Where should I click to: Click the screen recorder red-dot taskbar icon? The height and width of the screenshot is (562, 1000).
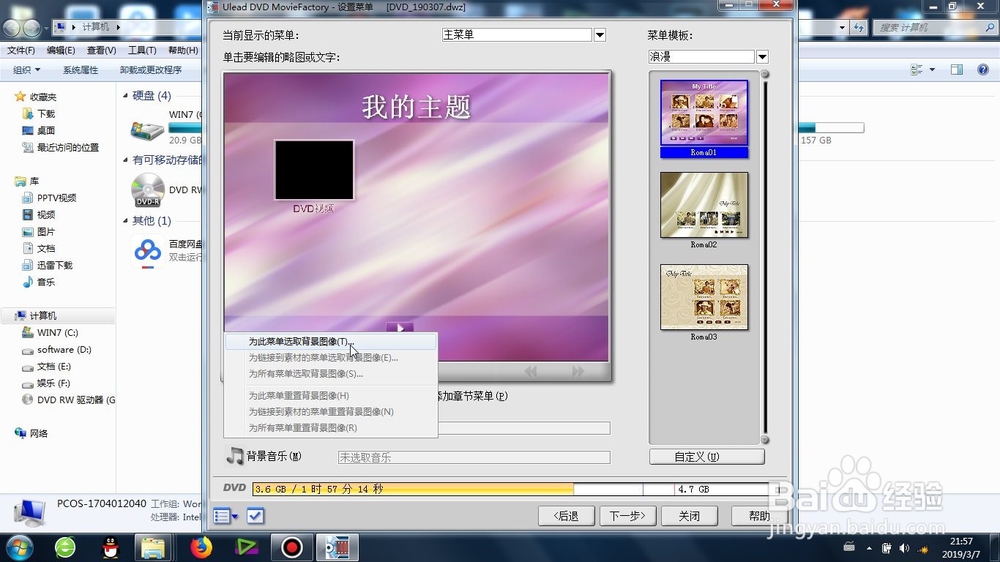click(x=291, y=547)
